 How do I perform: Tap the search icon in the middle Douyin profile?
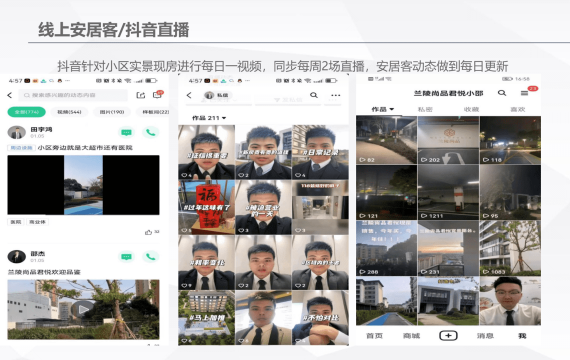(x=314, y=95)
